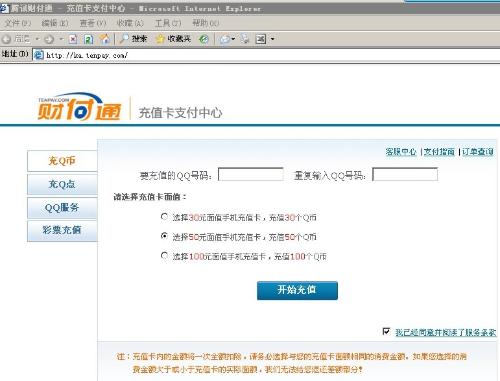Screen dimensions: 500x381
Task: Click the Mail envelope icon
Action: pos(224,39)
